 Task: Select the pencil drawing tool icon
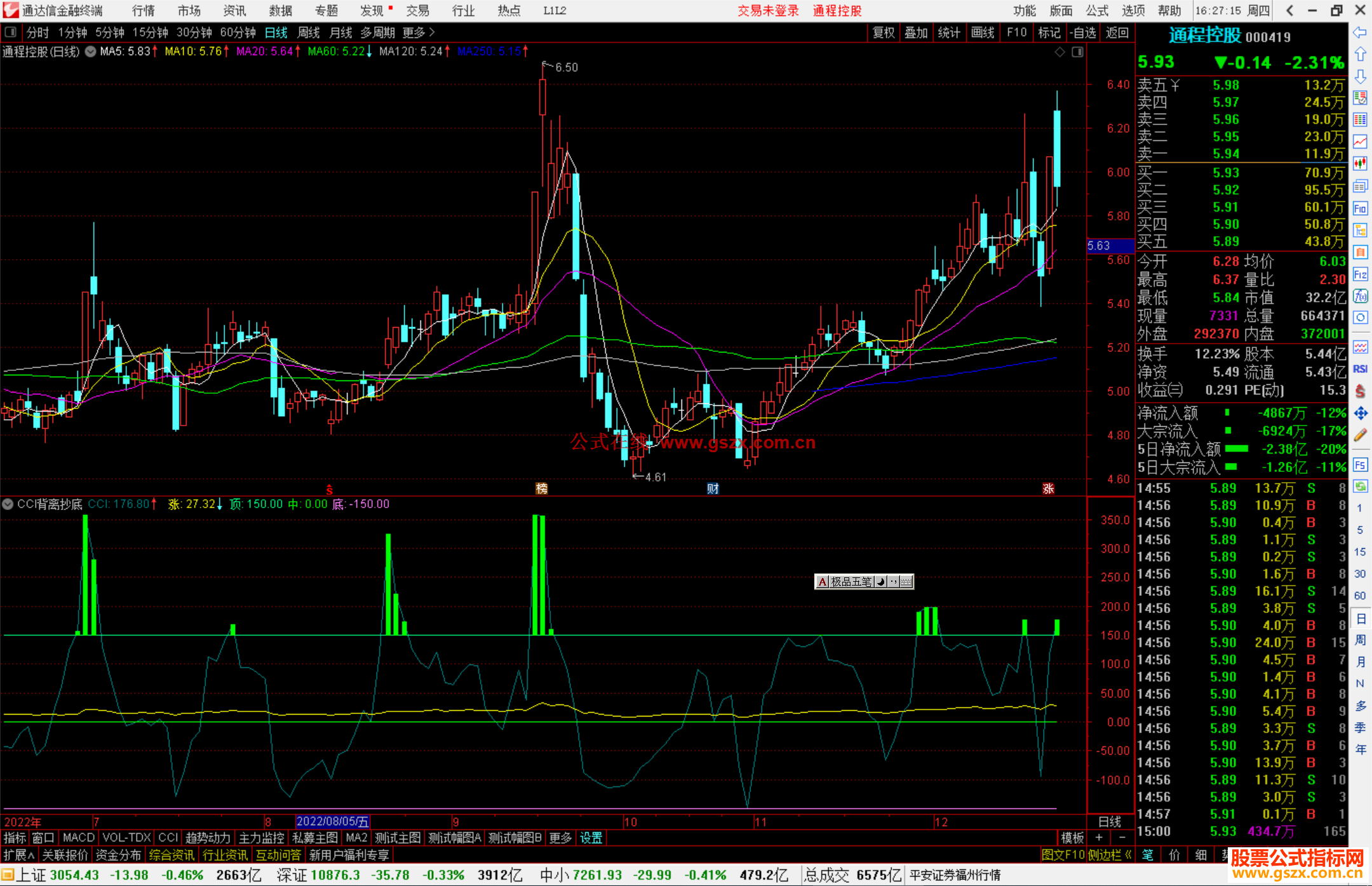pyautogui.click(x=1360, y=436)
